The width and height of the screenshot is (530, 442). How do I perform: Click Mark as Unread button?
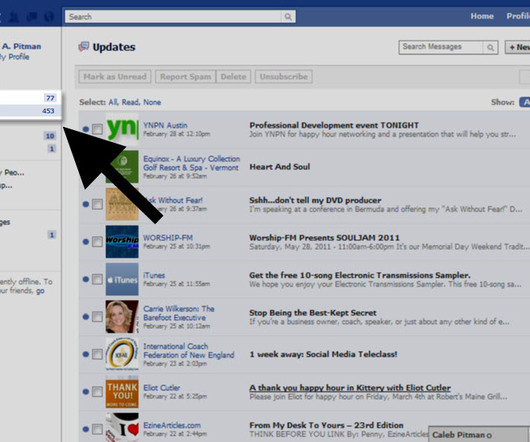[x=115, y=77]
